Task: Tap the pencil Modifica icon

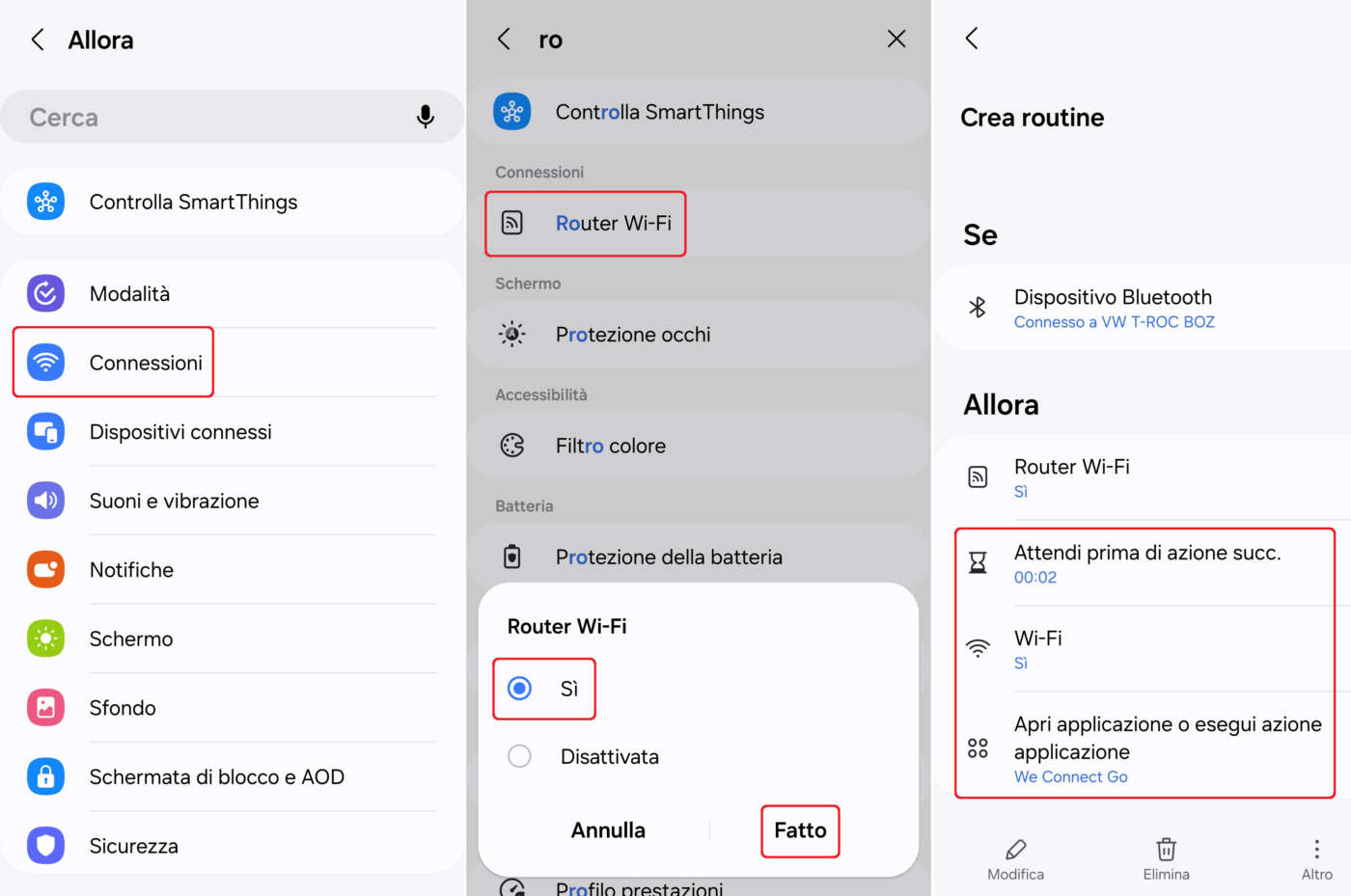Action: [1015, 850]
